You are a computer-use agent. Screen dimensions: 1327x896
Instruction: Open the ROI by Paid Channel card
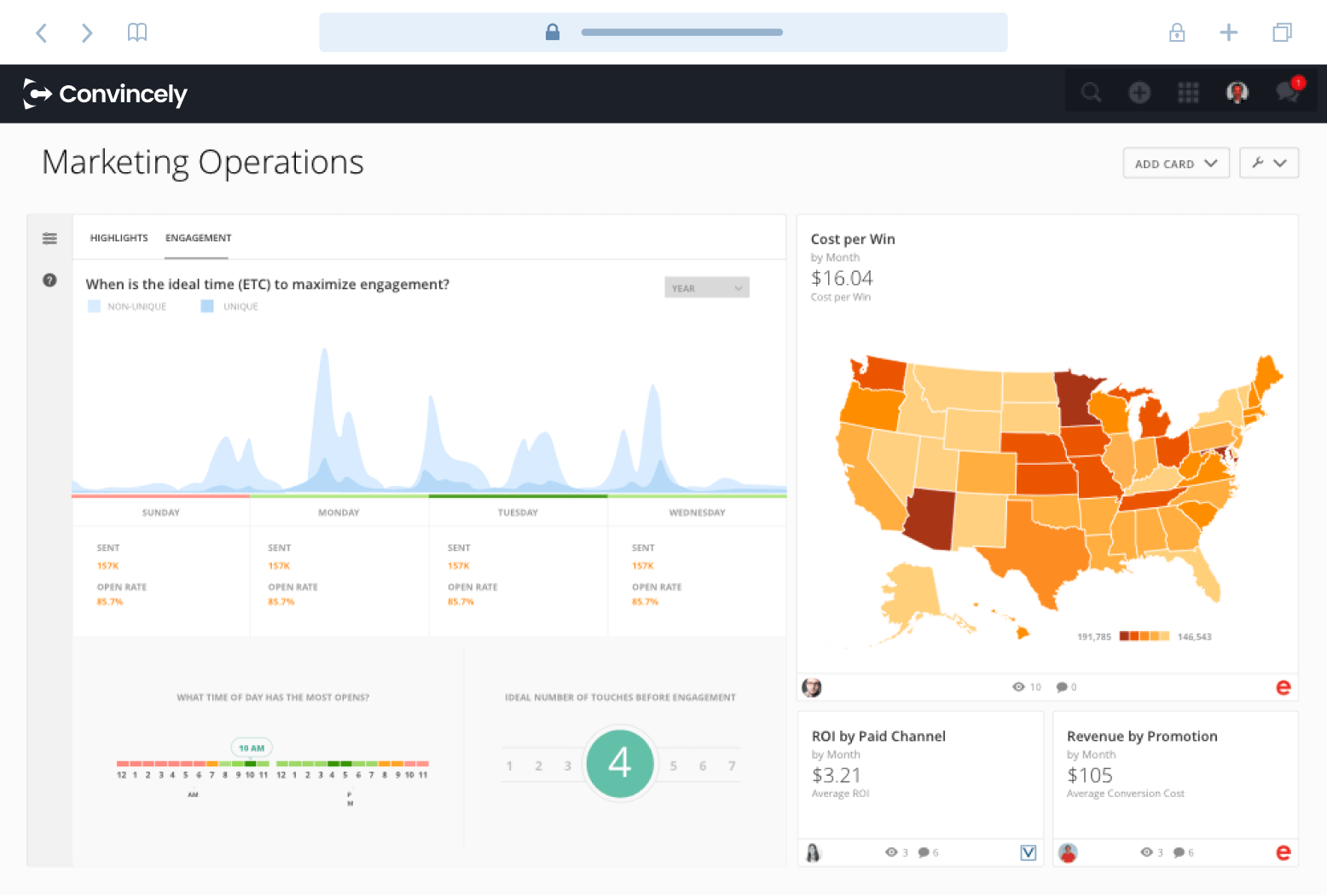878,737
